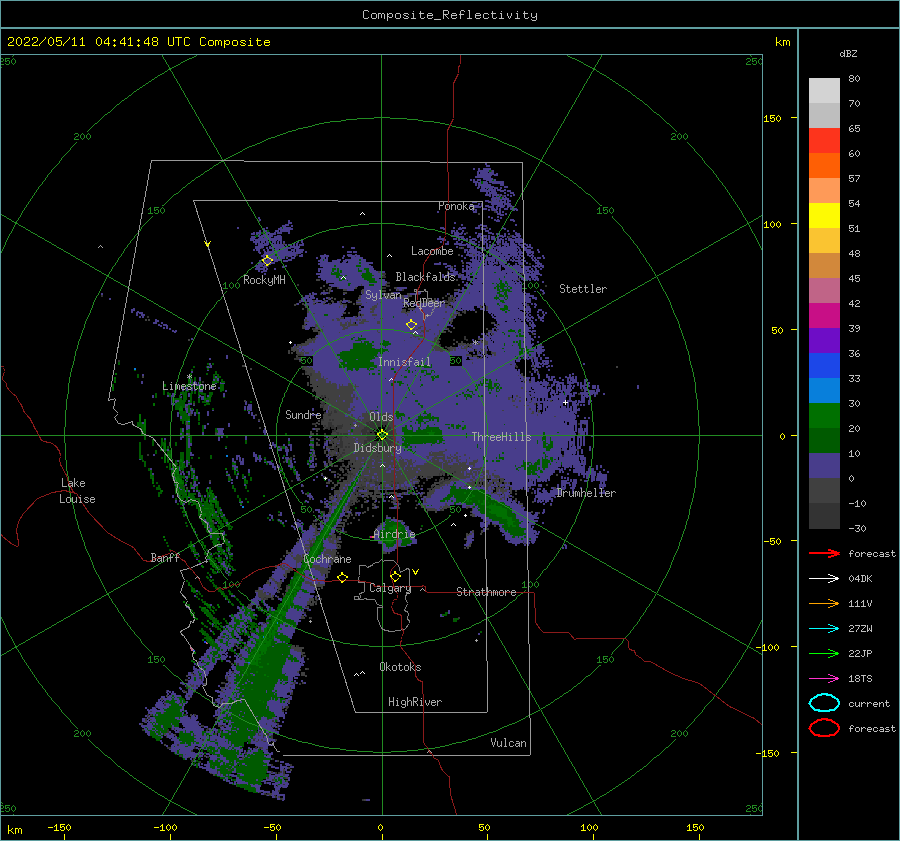900x841 pixels.
Task: Click the -30 dBZ value label
Action: pyautogui.click(x=857, y=528)
